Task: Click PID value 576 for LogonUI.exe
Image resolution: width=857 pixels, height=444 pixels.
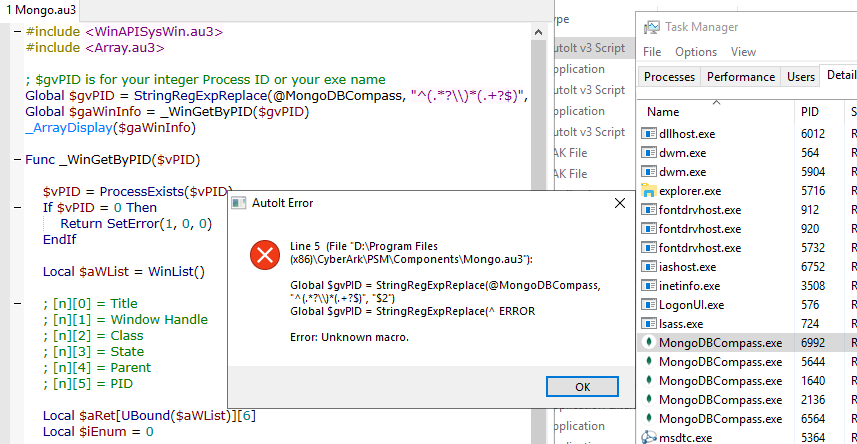Action: pos(810,305)
